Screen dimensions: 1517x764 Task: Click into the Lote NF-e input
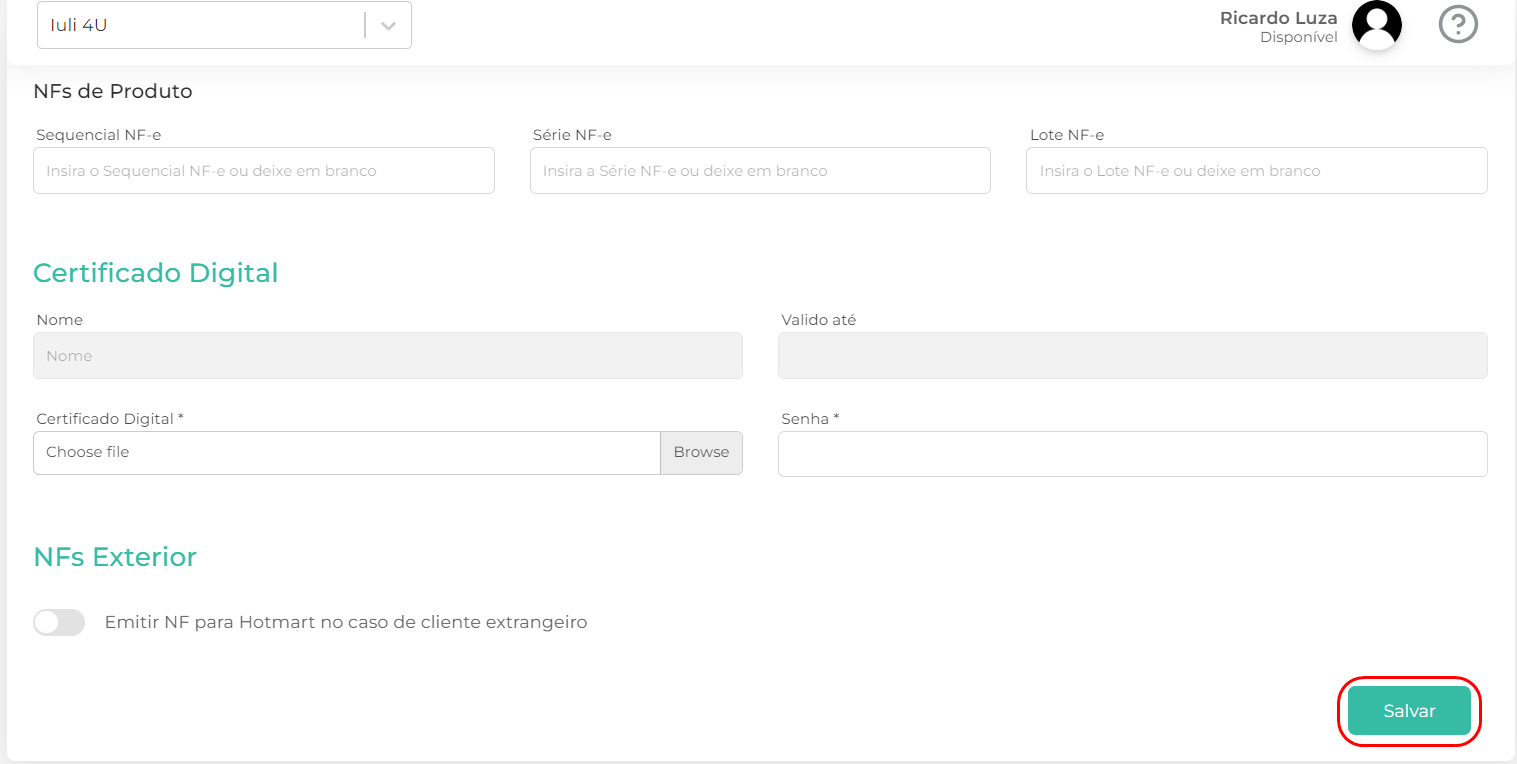point(1256,171)
